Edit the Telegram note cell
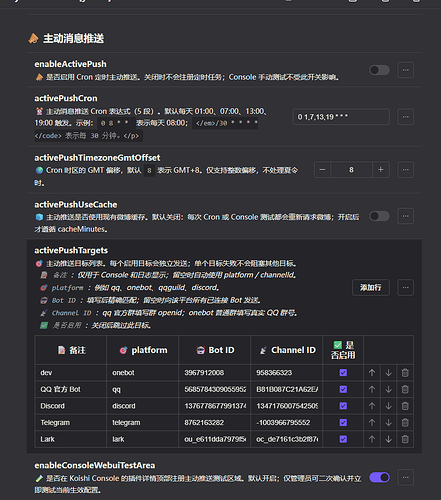Screen dimensions: 441x500 pyautogui.click(x=71, y=423)
